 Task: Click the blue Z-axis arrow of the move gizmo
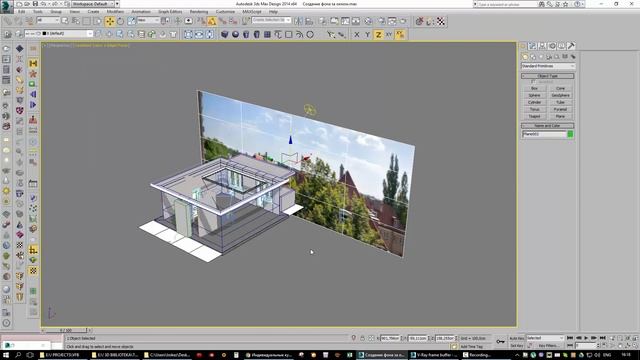pos(290,140)
